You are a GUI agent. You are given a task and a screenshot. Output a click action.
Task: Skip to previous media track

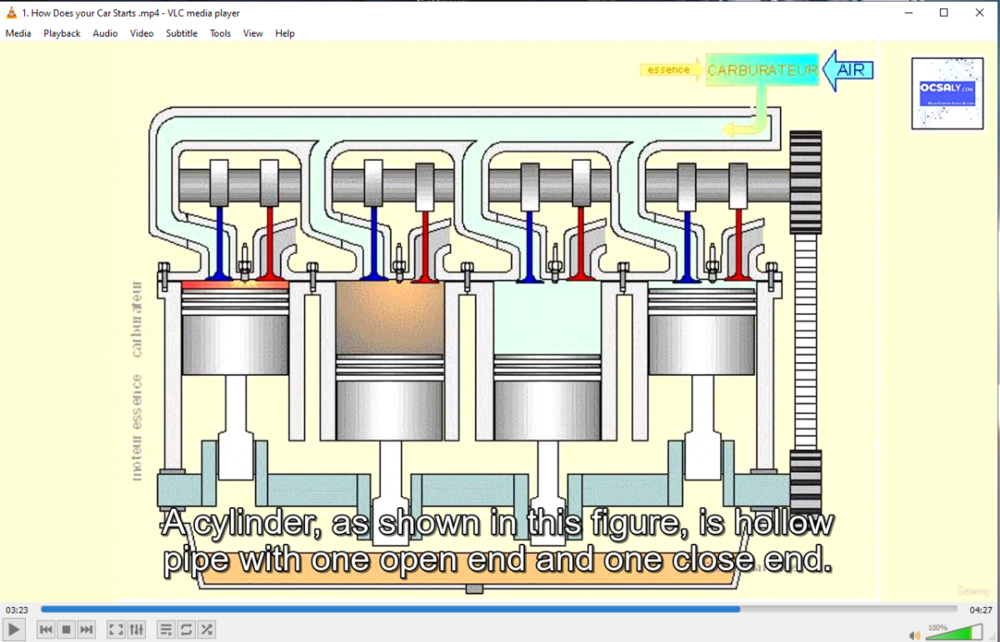46,629
